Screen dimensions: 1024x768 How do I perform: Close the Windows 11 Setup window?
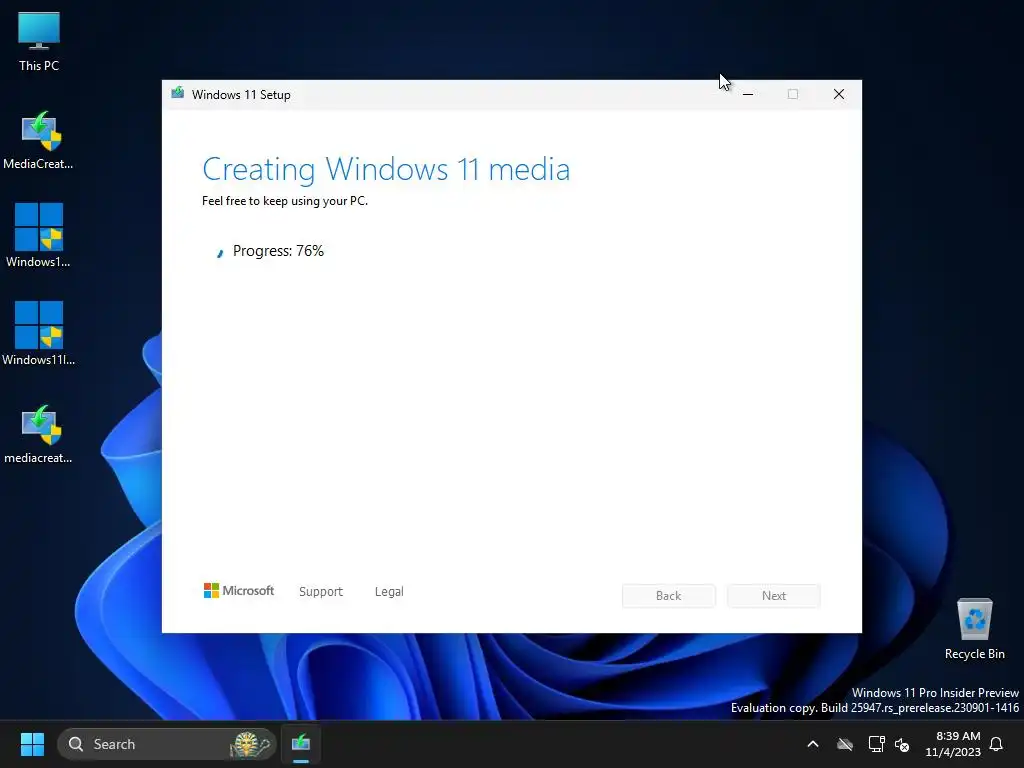(x=839, y=95)
